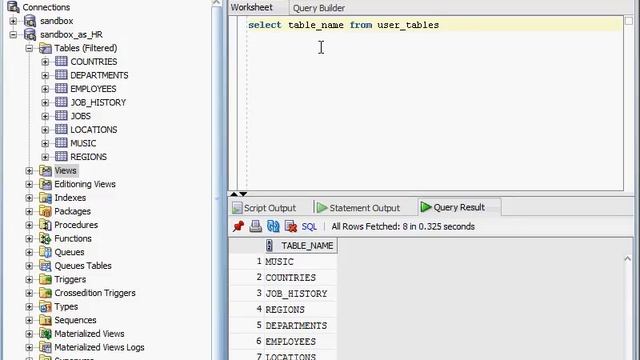Print the query result
The image size is (640, 360).
[x=256, y=227]
